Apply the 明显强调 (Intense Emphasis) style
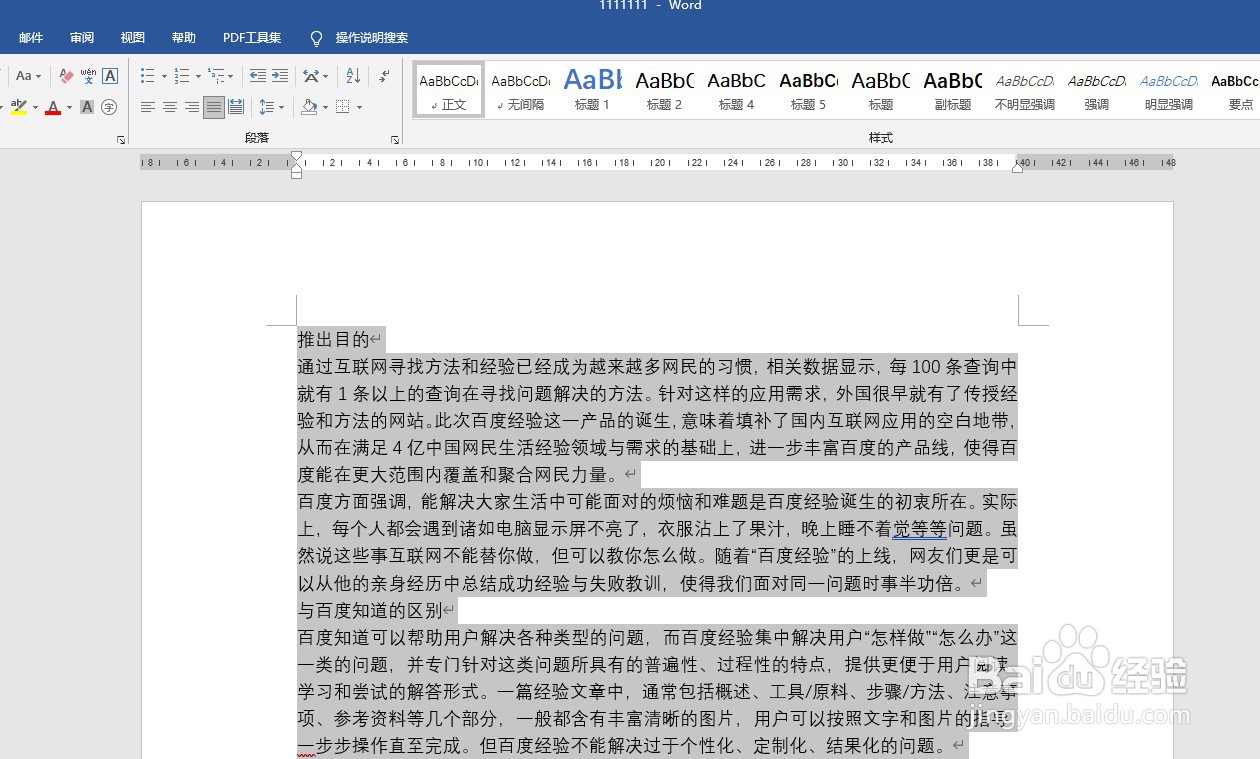Viewport: 1260px width, 759px height. pyautogui.click(x=1169, y=89)
